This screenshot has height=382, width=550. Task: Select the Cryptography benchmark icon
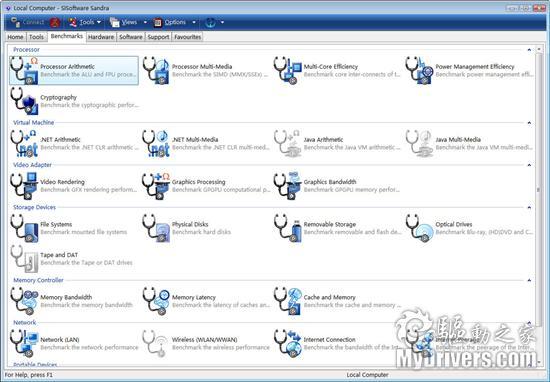pos(24,101)
